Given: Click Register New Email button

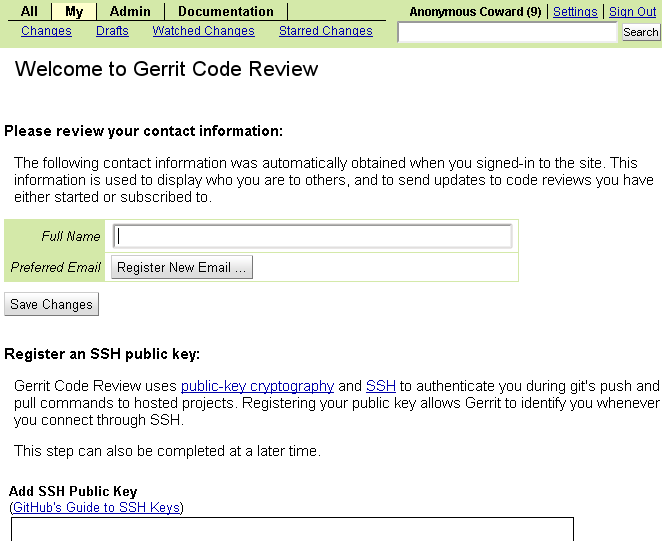Looking at the screenshot, I should click(182, 267).
